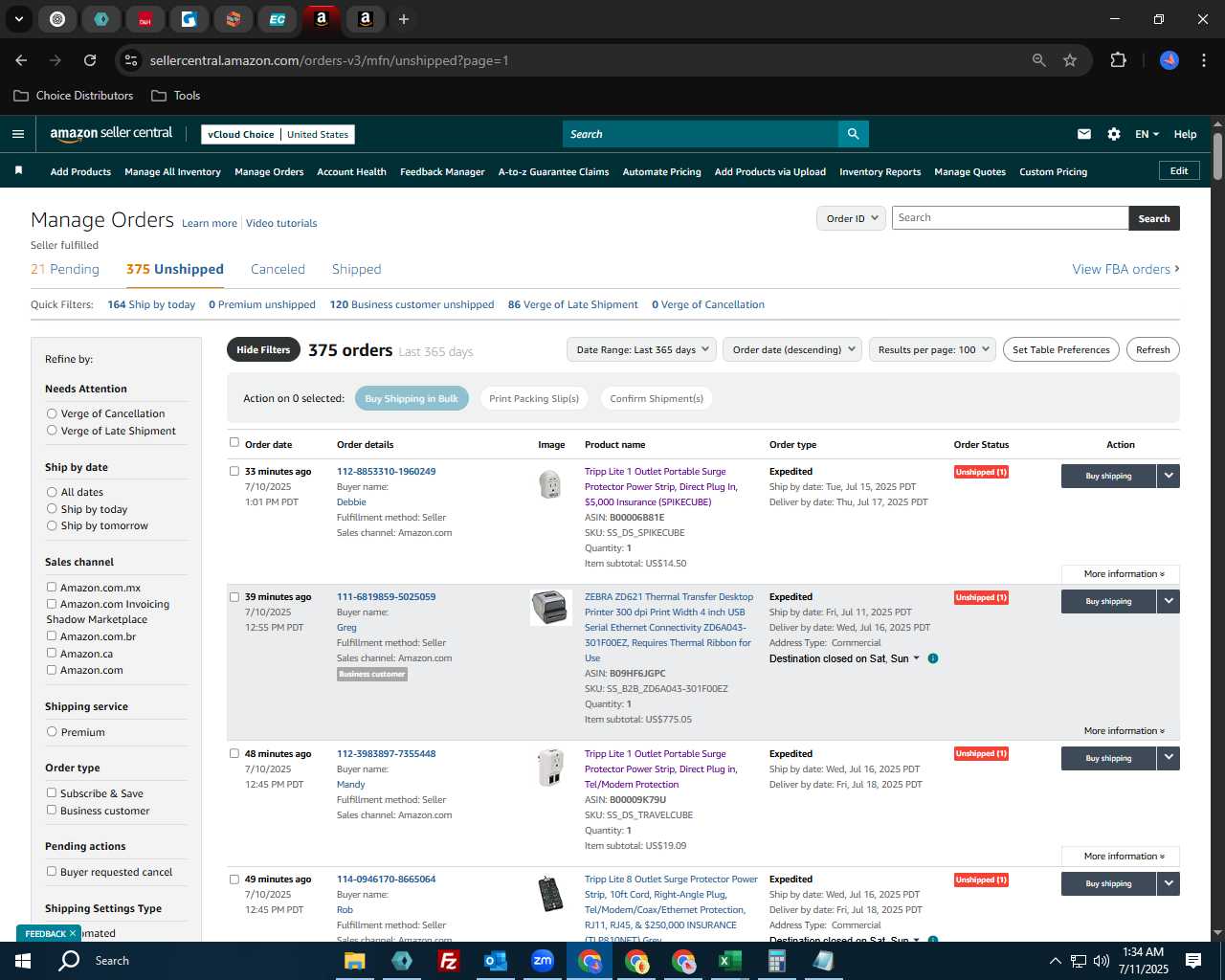The image size is (1225, 980).
Task: Open File Explorer from taskbar
Action: pos(355,961)
